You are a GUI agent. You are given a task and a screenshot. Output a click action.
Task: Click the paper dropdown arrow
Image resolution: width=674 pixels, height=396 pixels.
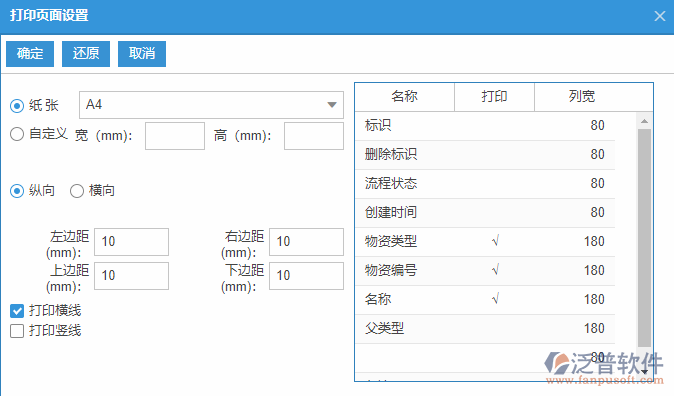pos(331,105)
